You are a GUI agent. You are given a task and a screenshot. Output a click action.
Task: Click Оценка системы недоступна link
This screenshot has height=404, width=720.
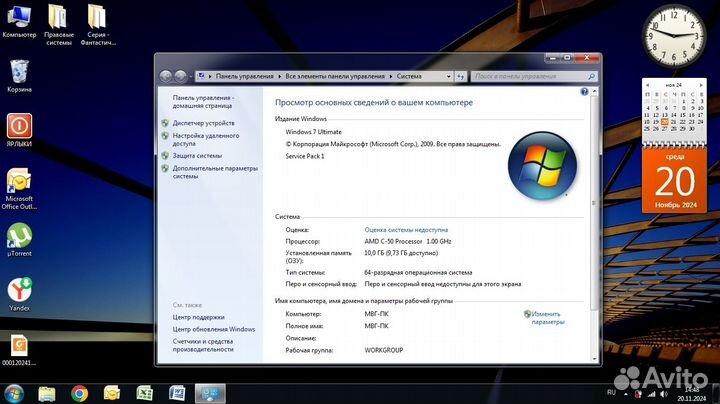point(406,230)
